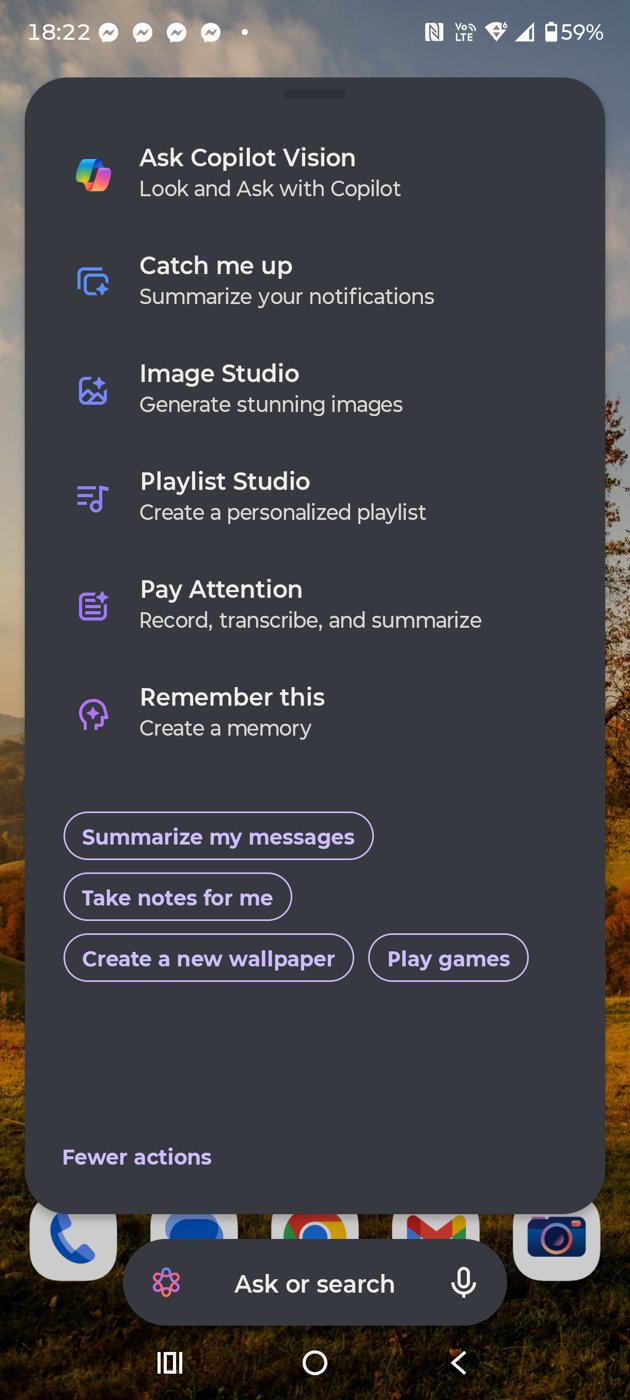Collapse list with Fewer actions
This screenshot has height=1400, width=630.
[x=137, y=1157]
